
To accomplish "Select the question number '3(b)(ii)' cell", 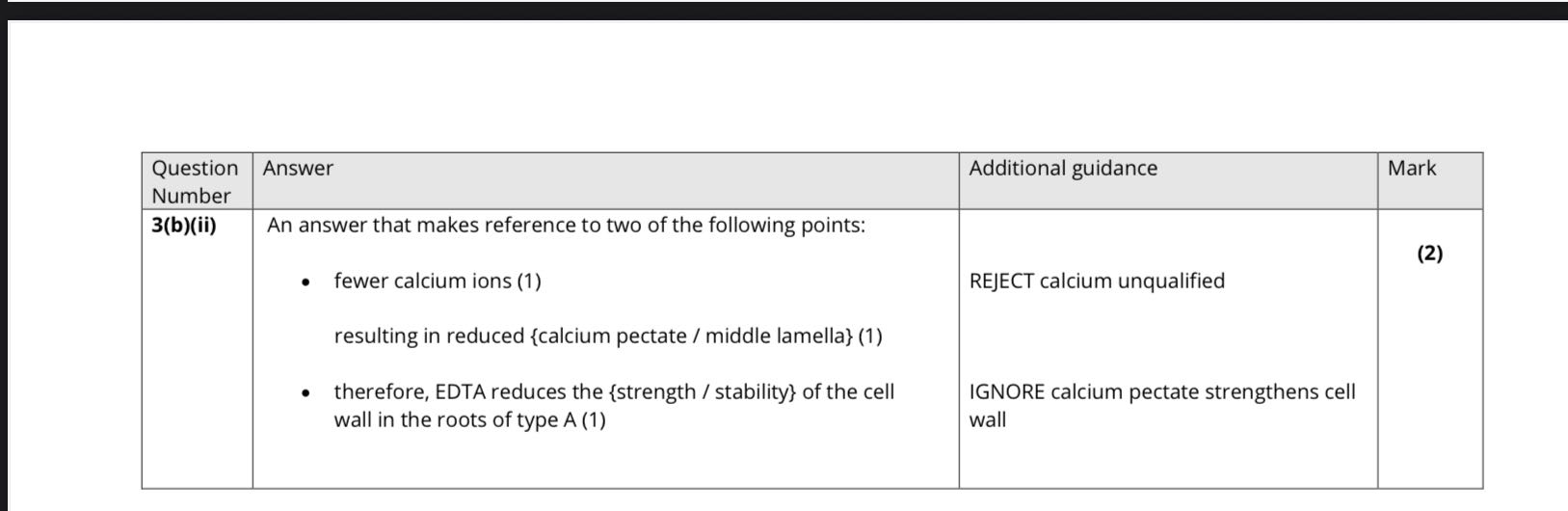I will click(x=184, y=226).
